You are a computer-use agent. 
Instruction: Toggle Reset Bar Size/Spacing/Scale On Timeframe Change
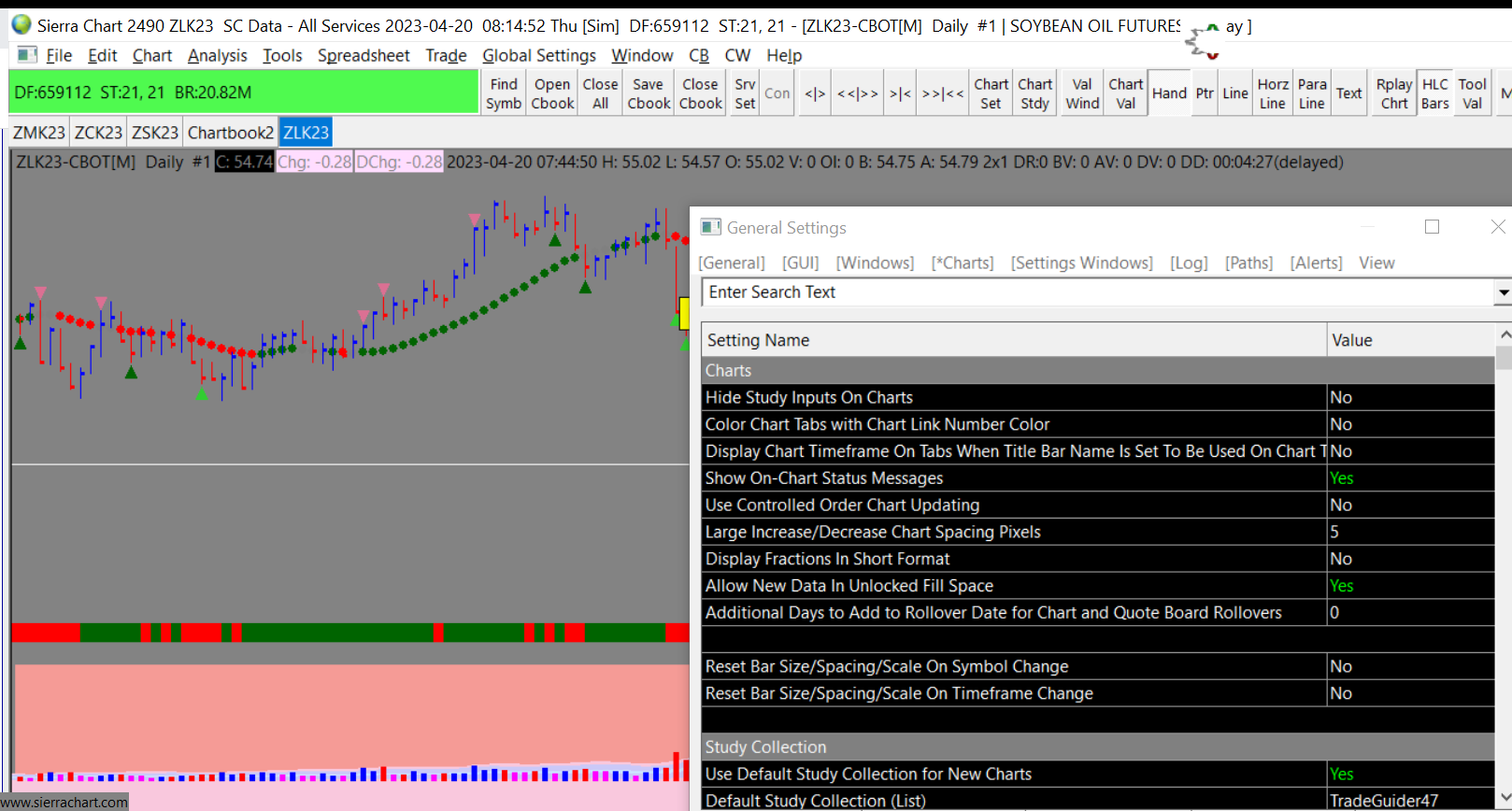click(1410, 694)
